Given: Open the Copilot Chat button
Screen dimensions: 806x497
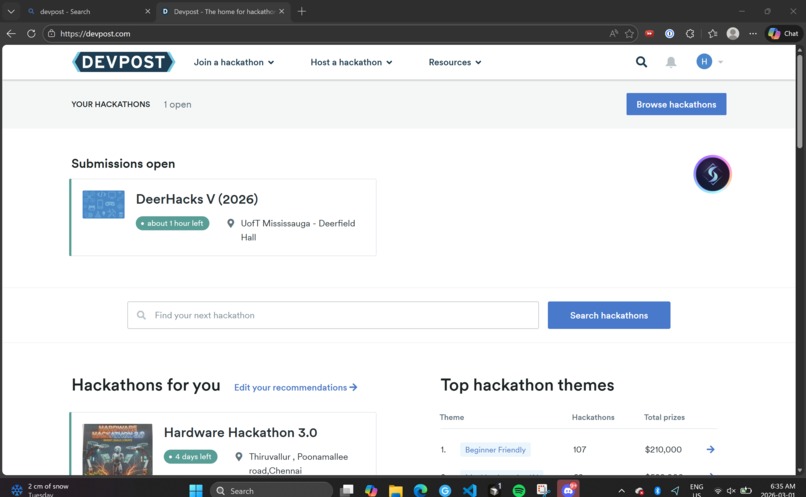Looking at the screenshot, I should pyautogui.click(x=783, y=33).
